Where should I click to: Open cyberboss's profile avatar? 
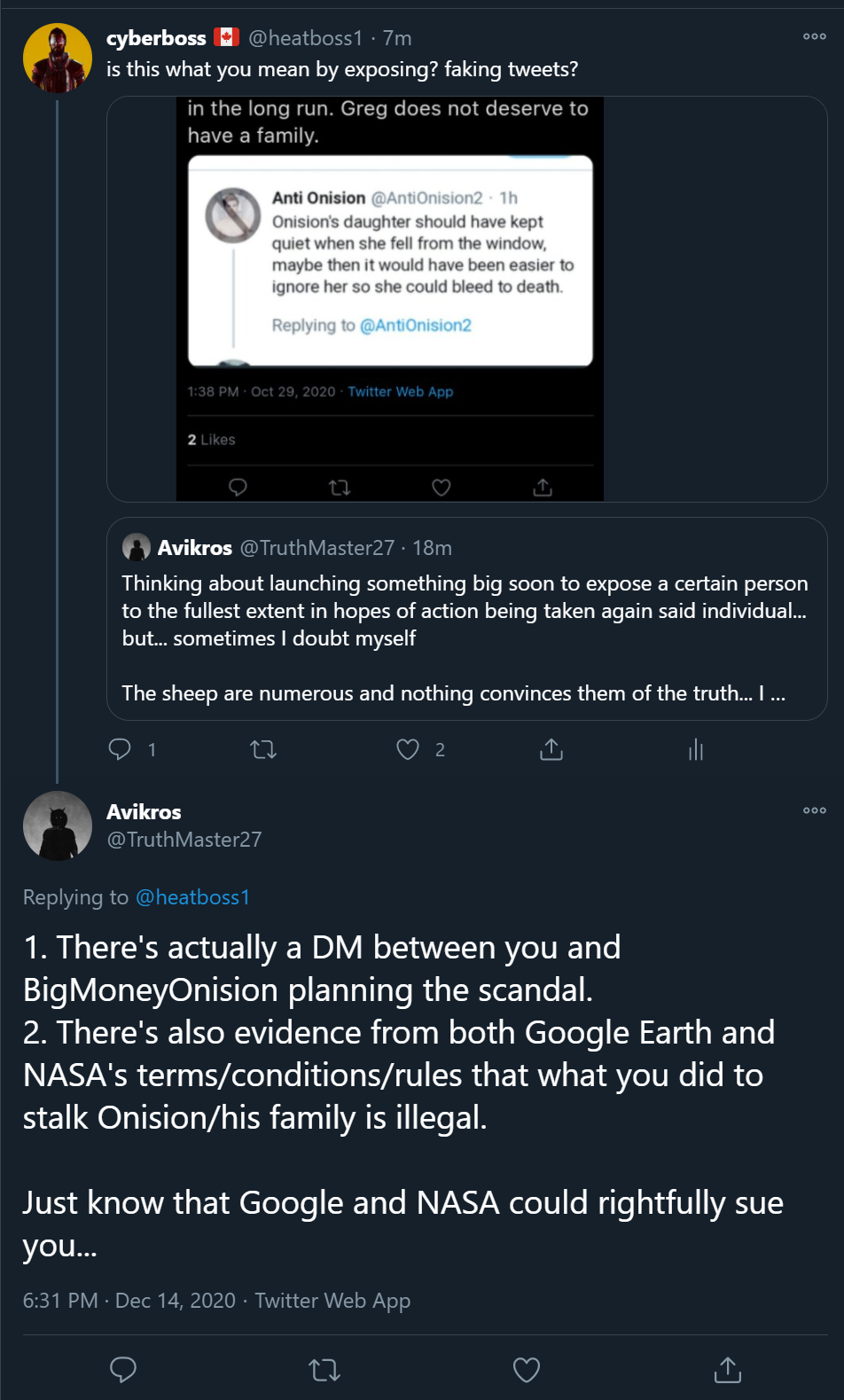point(57,59)
